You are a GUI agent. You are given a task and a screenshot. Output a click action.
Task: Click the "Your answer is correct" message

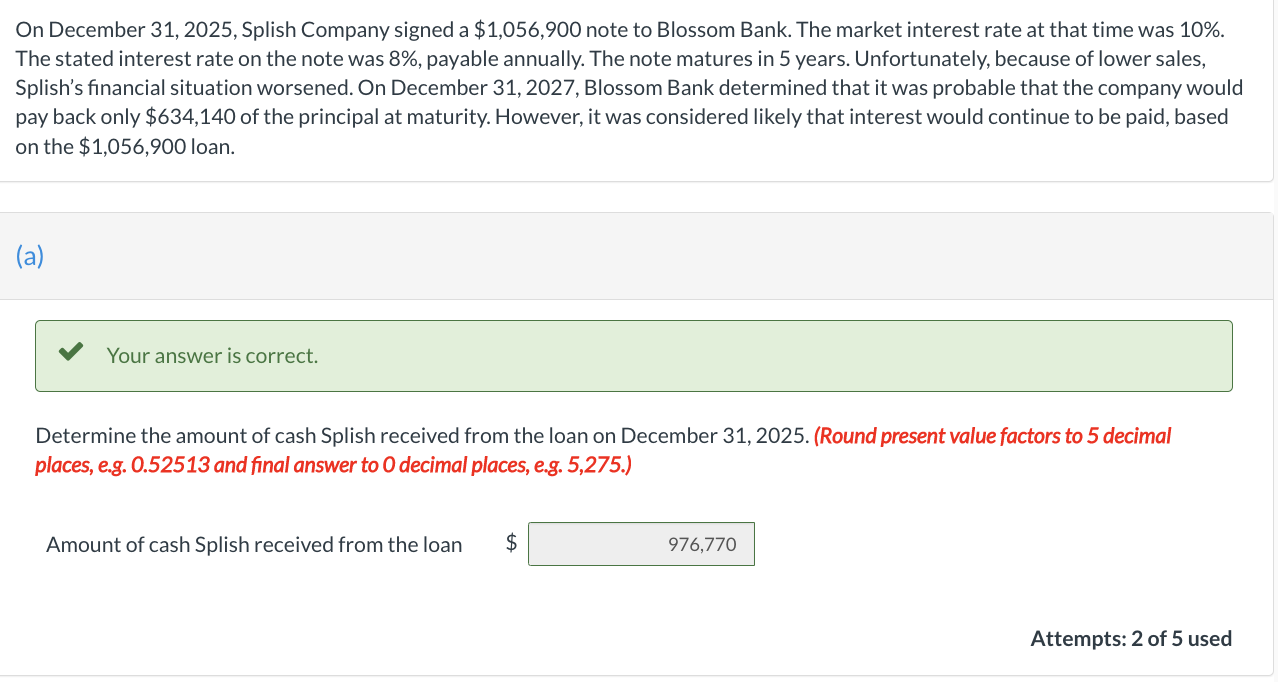point(212,356)
